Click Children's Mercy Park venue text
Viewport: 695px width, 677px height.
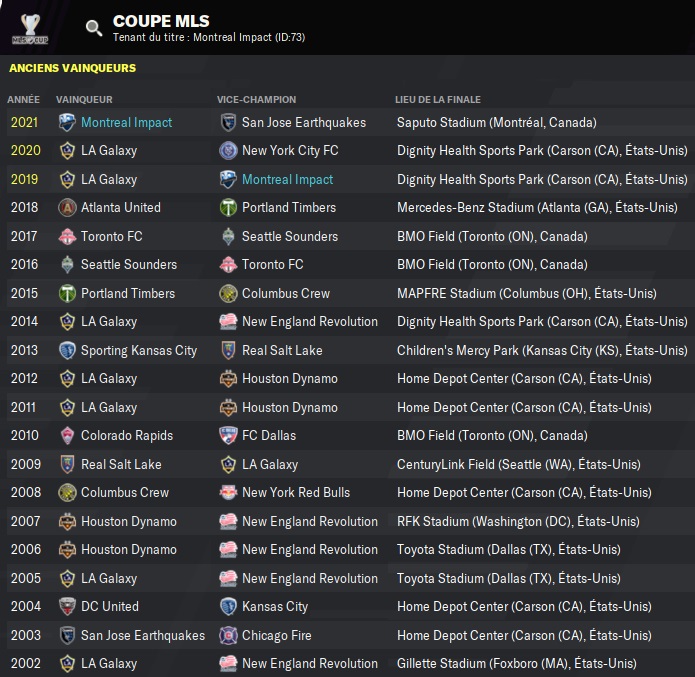pyautogui.click(x=542, y=350)
